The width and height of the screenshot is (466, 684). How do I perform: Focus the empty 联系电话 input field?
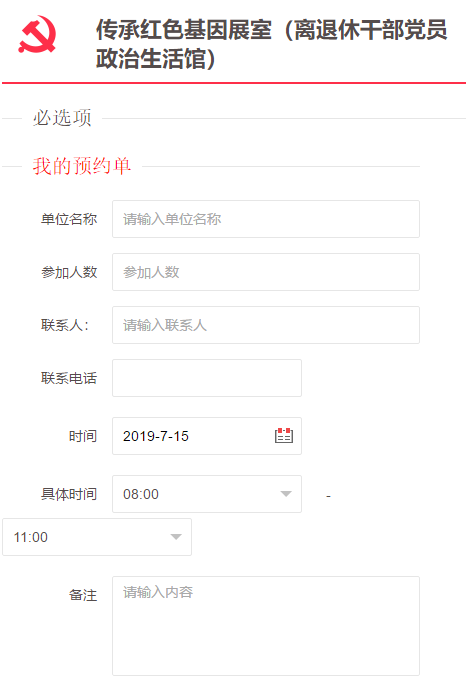tap(207, 378)
